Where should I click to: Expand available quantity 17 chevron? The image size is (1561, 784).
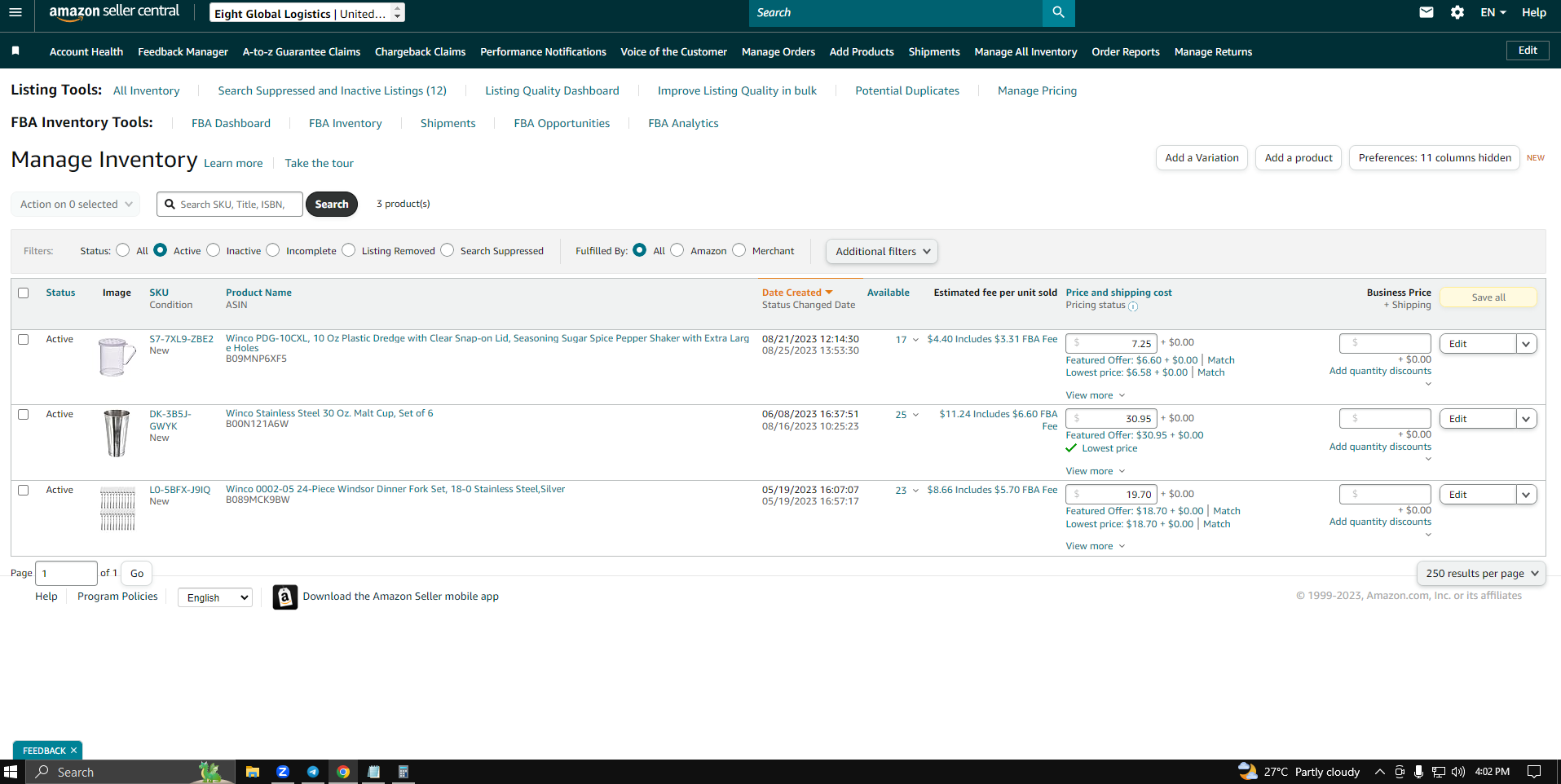coord(915,340)
